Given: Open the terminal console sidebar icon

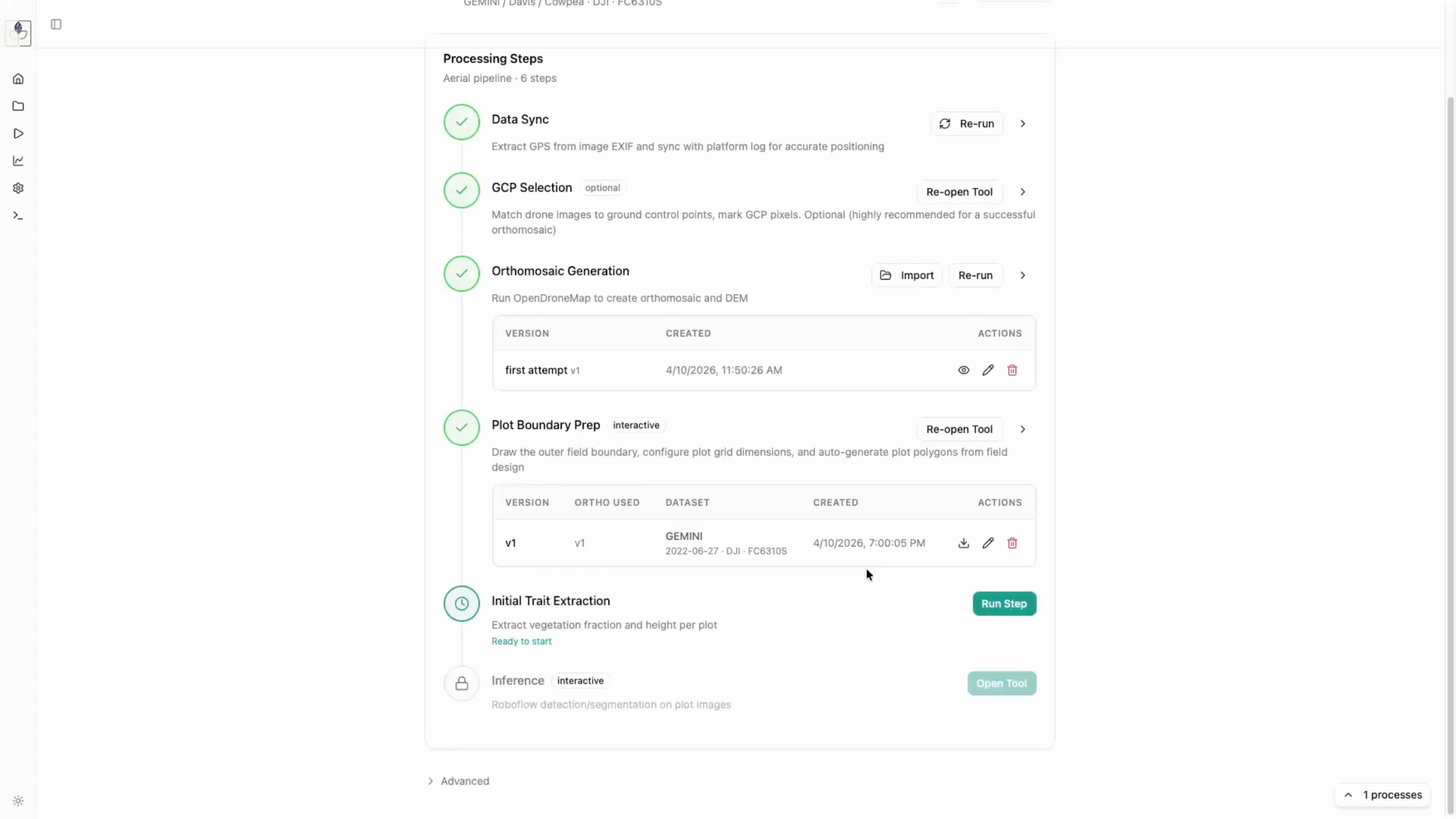Looking at the screenshot, I should pyautogui.click(x=18, y=215).
